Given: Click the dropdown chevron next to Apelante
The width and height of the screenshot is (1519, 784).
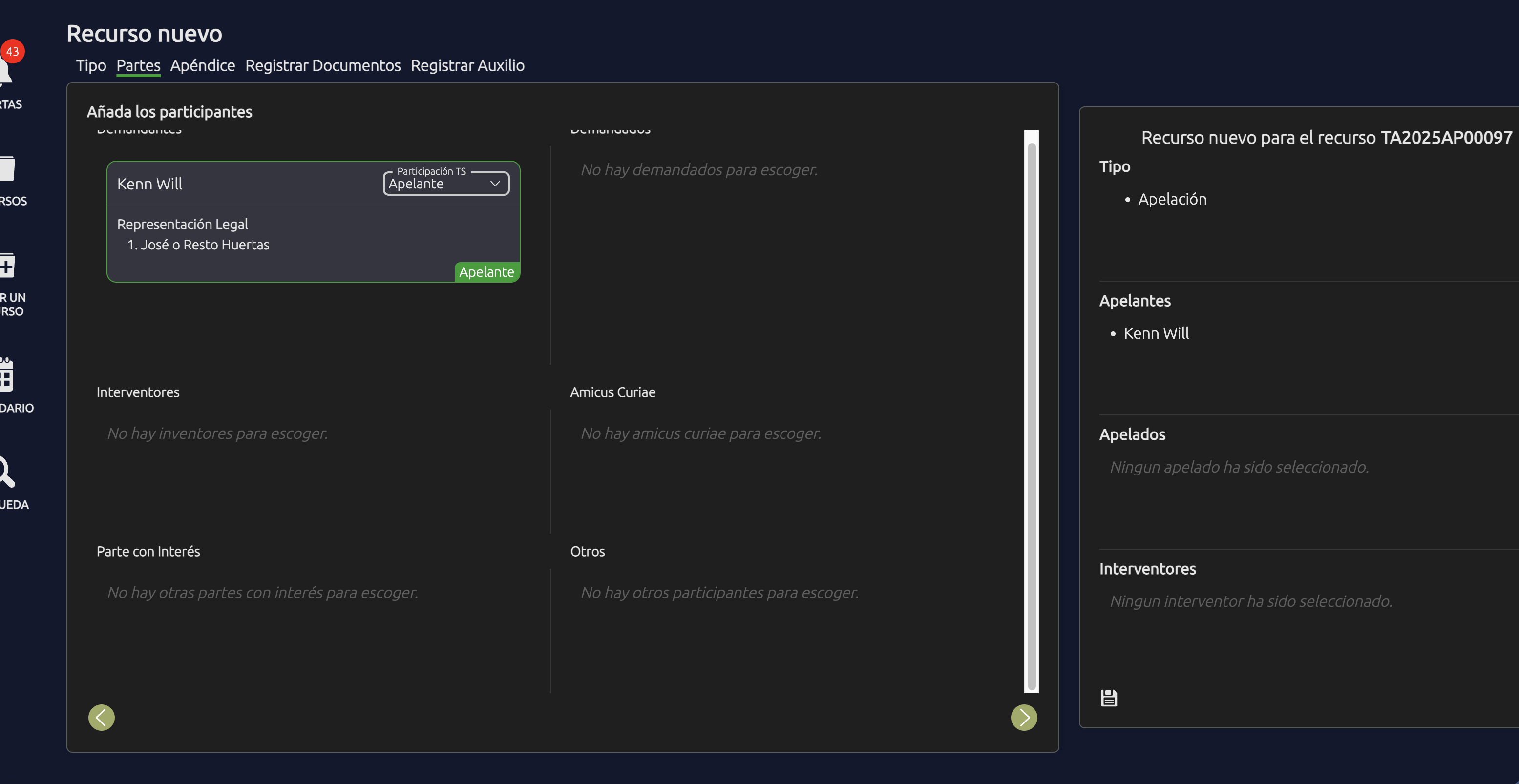Looking at the screenshot, I should click(x=495, y=184).
